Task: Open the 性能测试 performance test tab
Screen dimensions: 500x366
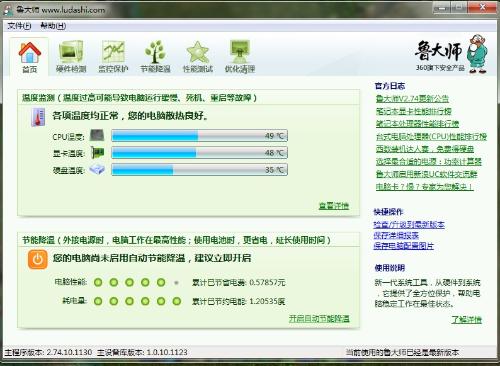Action: coord(197,57)
